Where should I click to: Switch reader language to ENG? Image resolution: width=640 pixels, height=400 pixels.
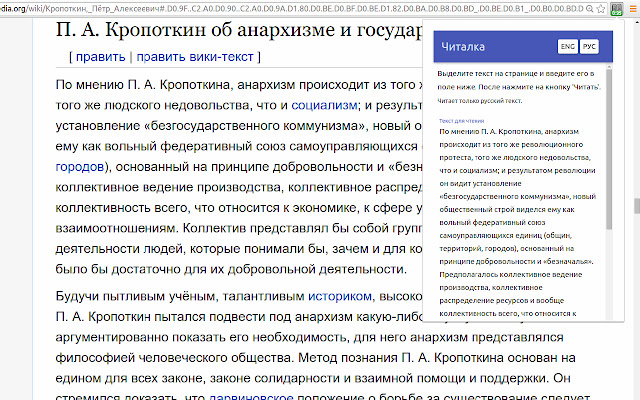coord(567,47)
